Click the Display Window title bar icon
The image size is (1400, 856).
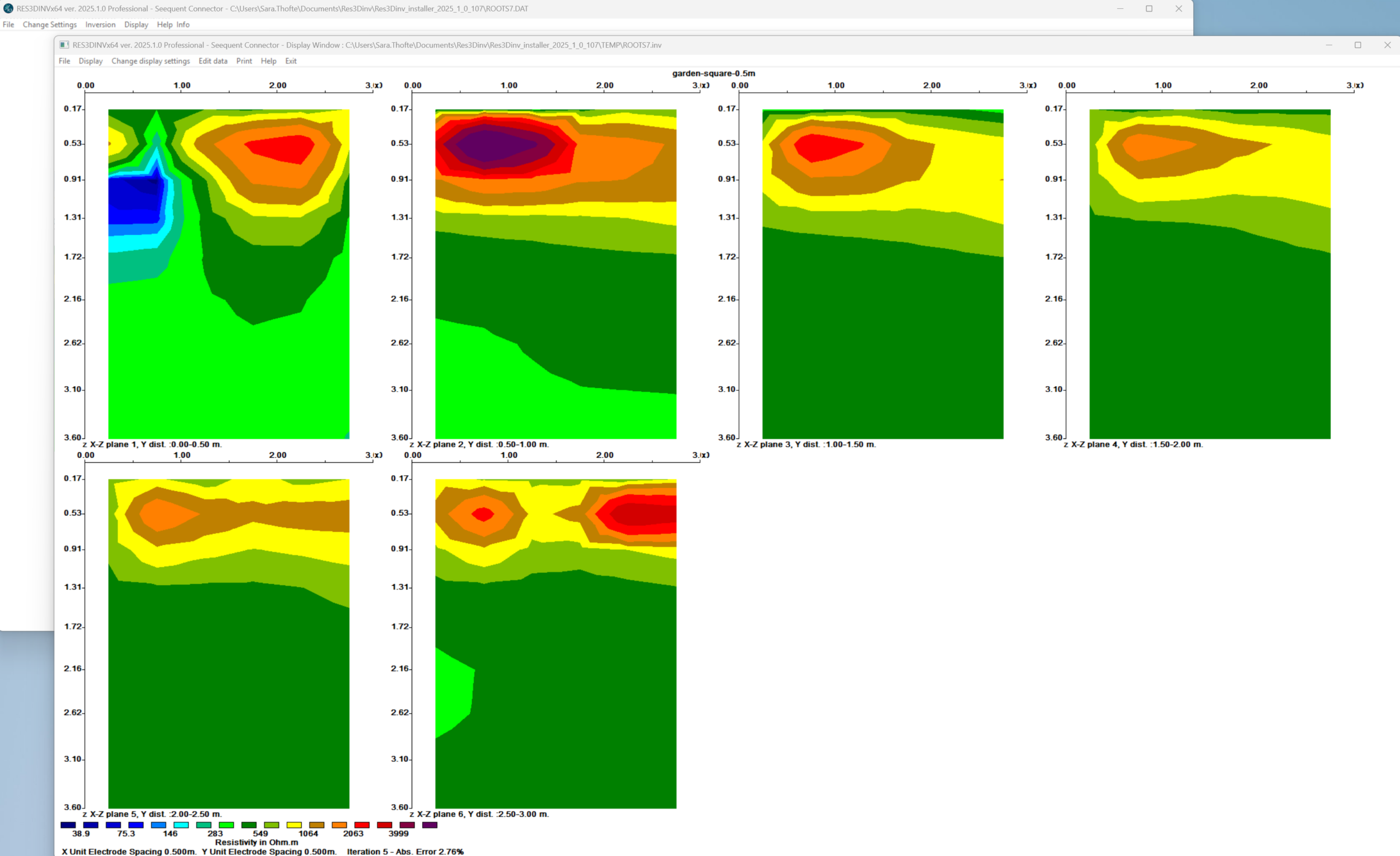click(x=64, y=45)
